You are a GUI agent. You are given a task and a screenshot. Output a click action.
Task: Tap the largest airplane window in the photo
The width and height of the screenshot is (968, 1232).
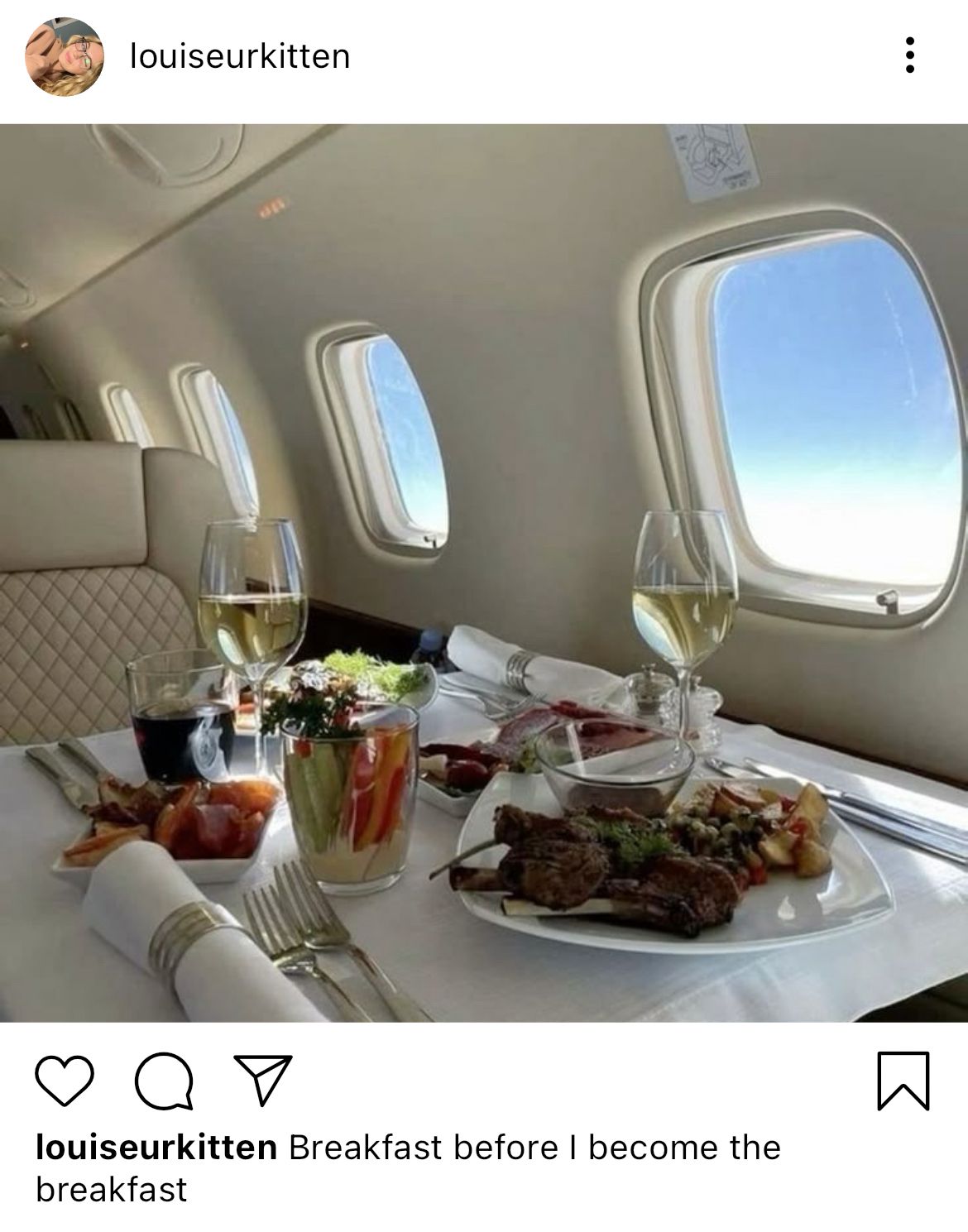[807, 412]
